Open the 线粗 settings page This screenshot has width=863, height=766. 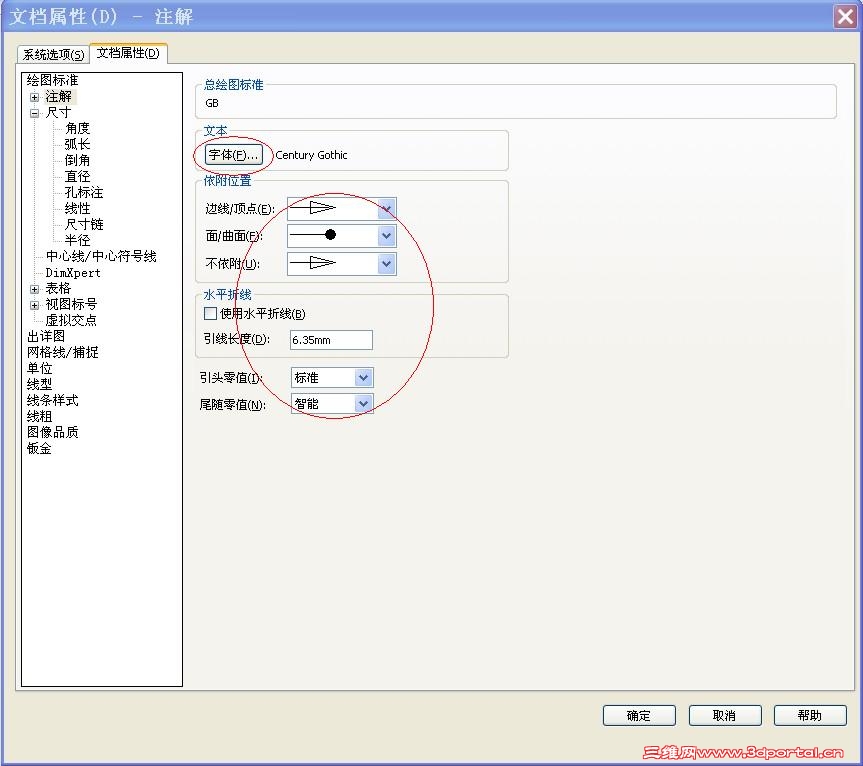pos(40,416)
